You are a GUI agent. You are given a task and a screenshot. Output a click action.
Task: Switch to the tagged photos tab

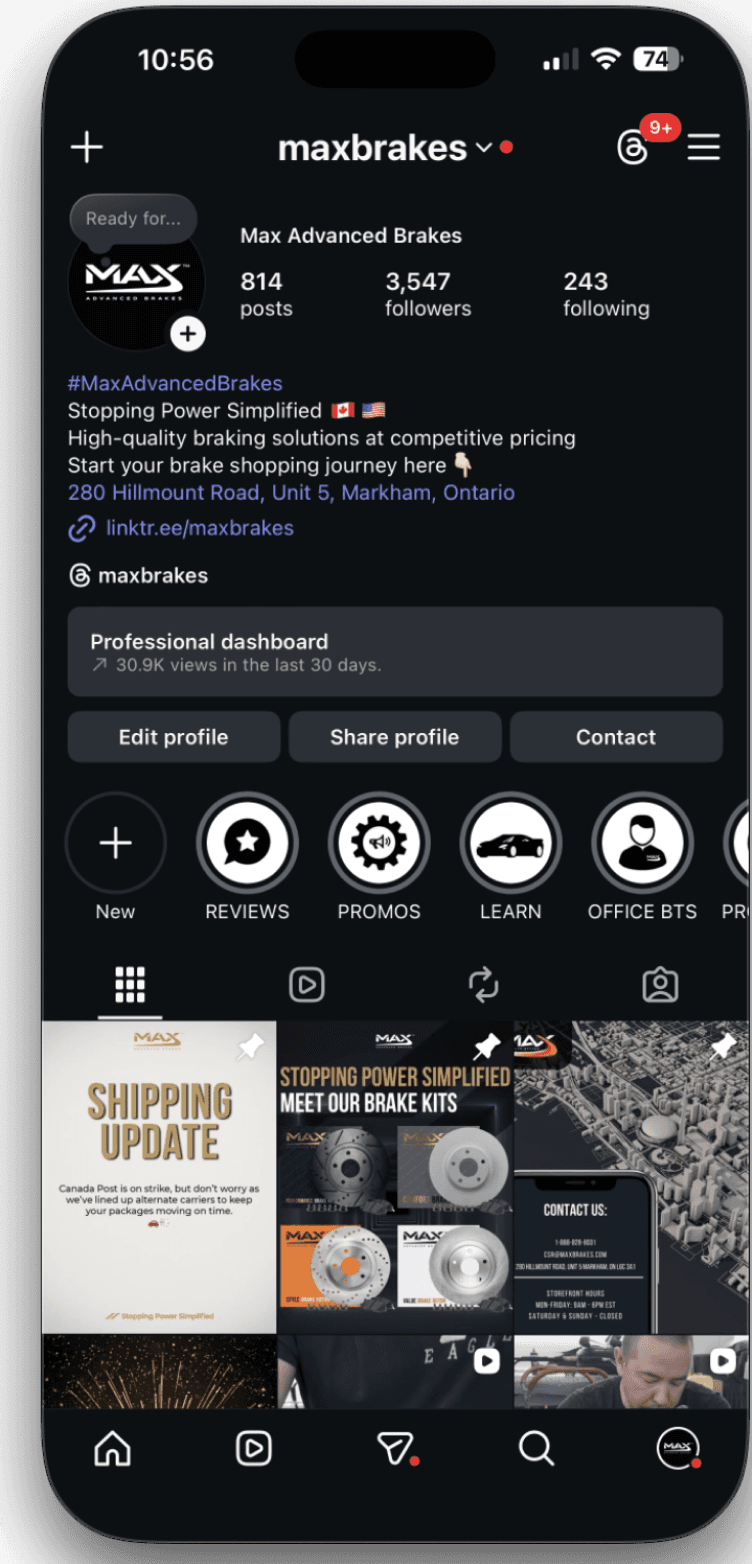coord(660,985)
